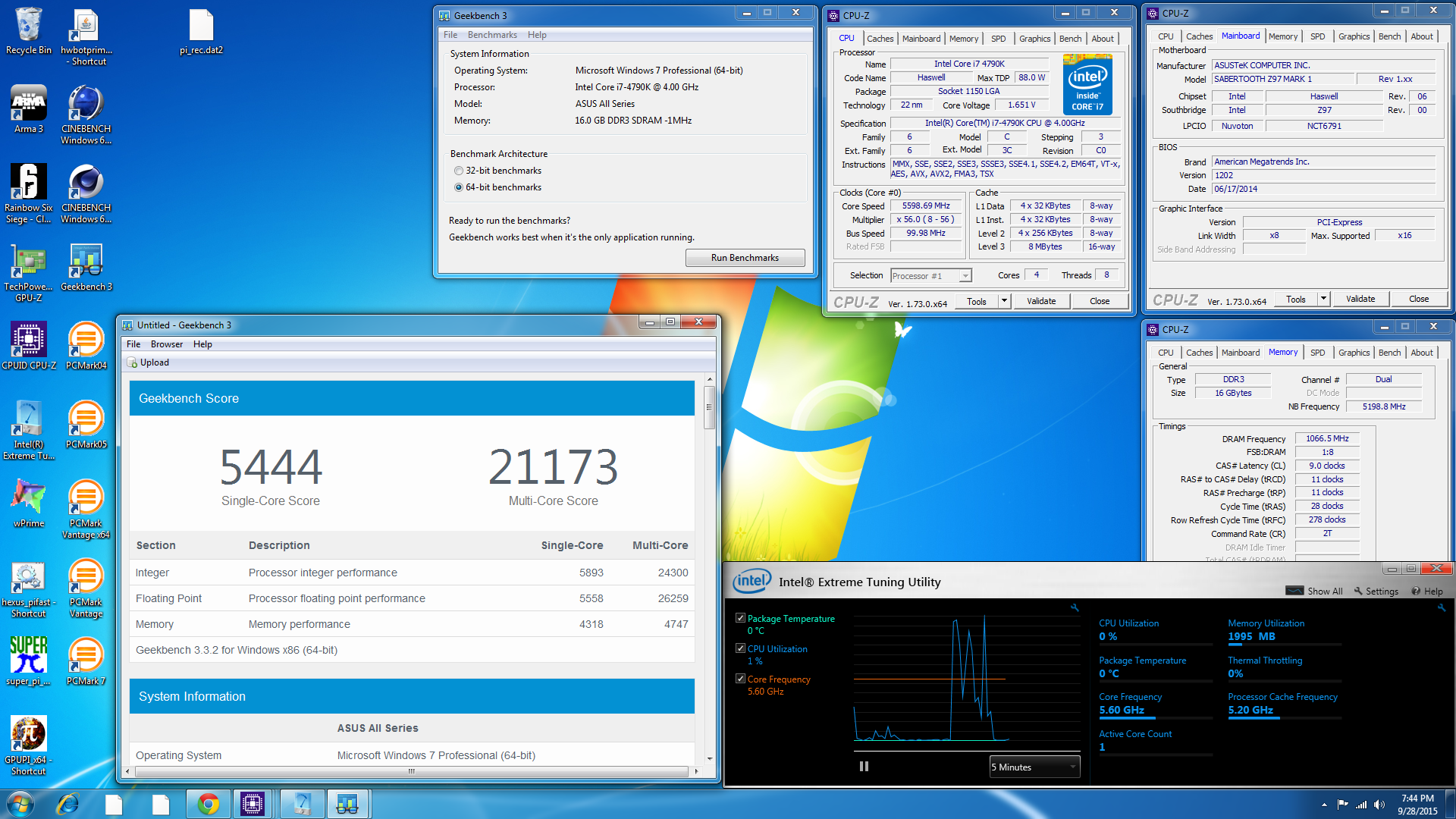Image resolution: width=1456 pixels, height=819 pixels.
Task: Toggle the Core Frequency graph checkbox
Action: pos(740,679)
